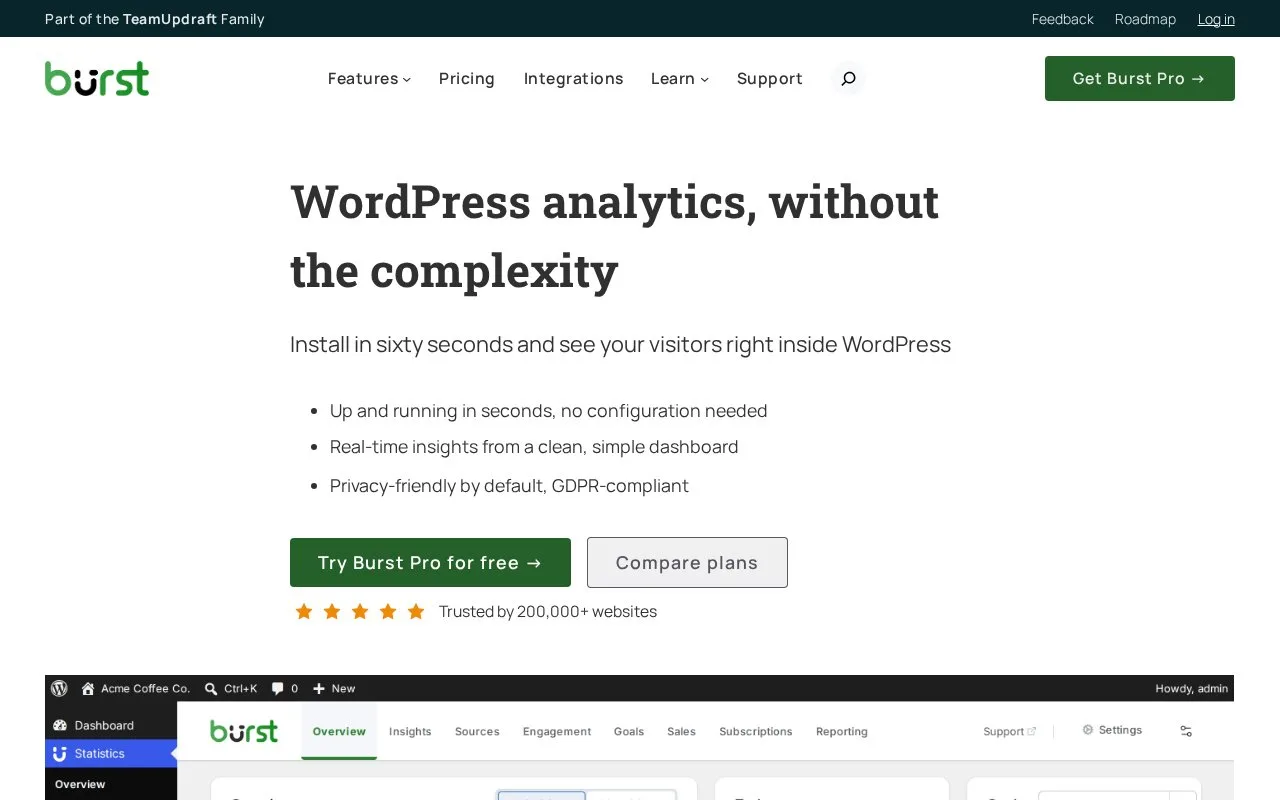The height and width of the screenshot is (800, 1280).
Task: Switch to Goals tab in preview
Action: 629,731
